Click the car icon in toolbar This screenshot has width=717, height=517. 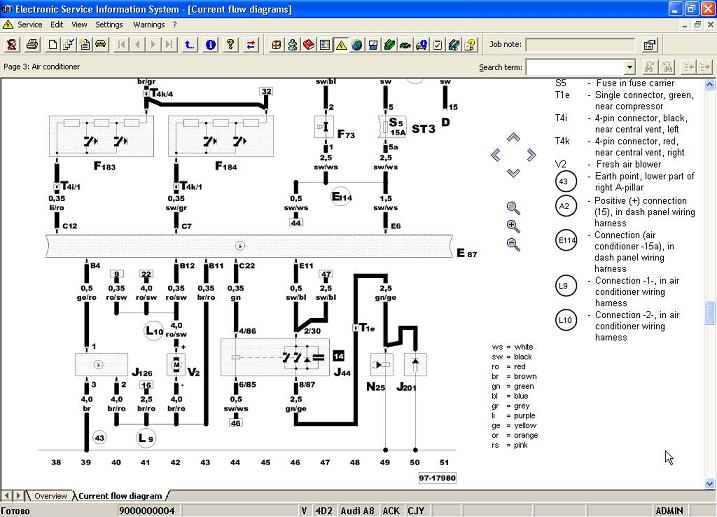tap(100, 45)
